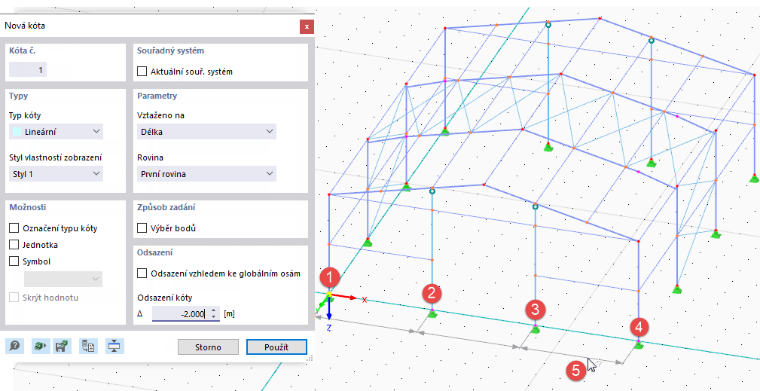Click the blue Z axis arrow
Image resolution: width=760 pixels, height=391 pixels.
[329, 309]
